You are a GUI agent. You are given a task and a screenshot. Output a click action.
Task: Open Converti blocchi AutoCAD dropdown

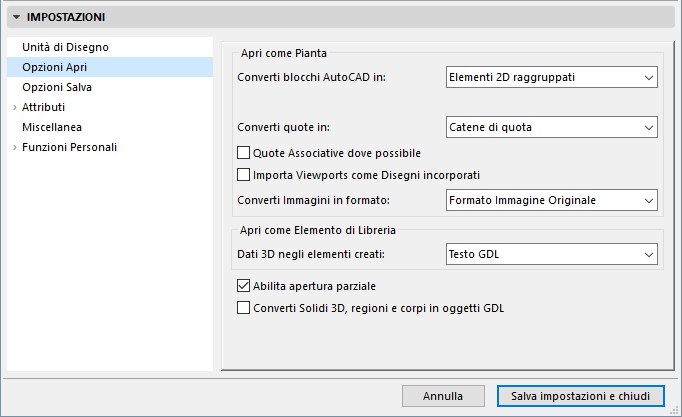click(549, 76)
